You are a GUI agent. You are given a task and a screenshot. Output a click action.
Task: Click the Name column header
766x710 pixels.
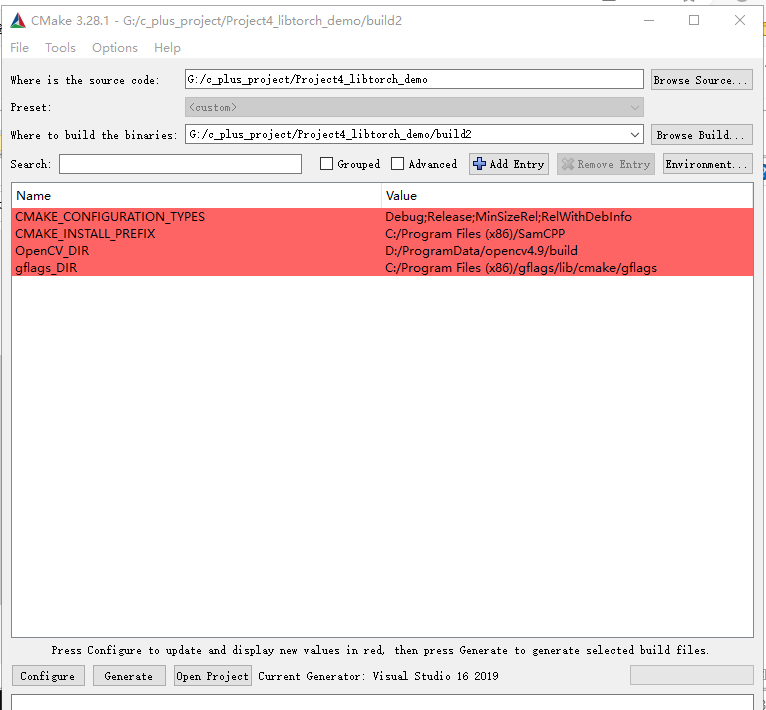(x=196, y=195)
